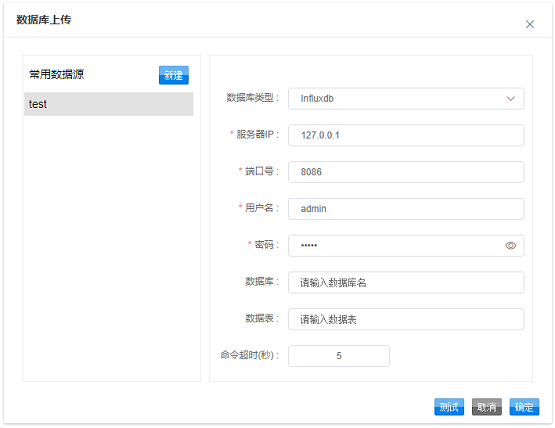Click the 常用数据源 panel heading

pos(57,74)
